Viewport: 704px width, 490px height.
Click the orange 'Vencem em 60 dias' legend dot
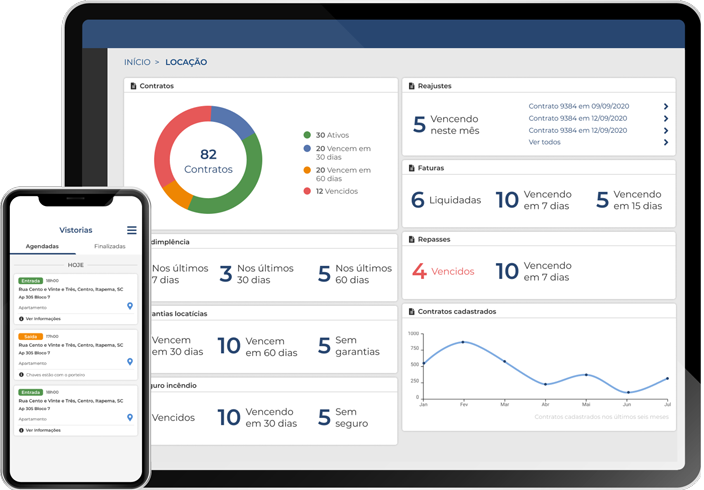[x=307, y=170]
